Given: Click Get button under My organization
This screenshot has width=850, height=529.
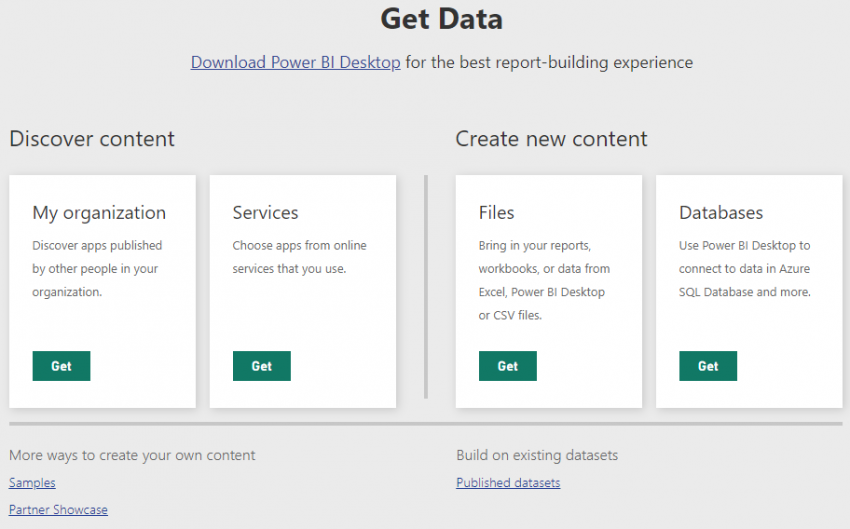Looking at the screenshot, I should 61,366.
